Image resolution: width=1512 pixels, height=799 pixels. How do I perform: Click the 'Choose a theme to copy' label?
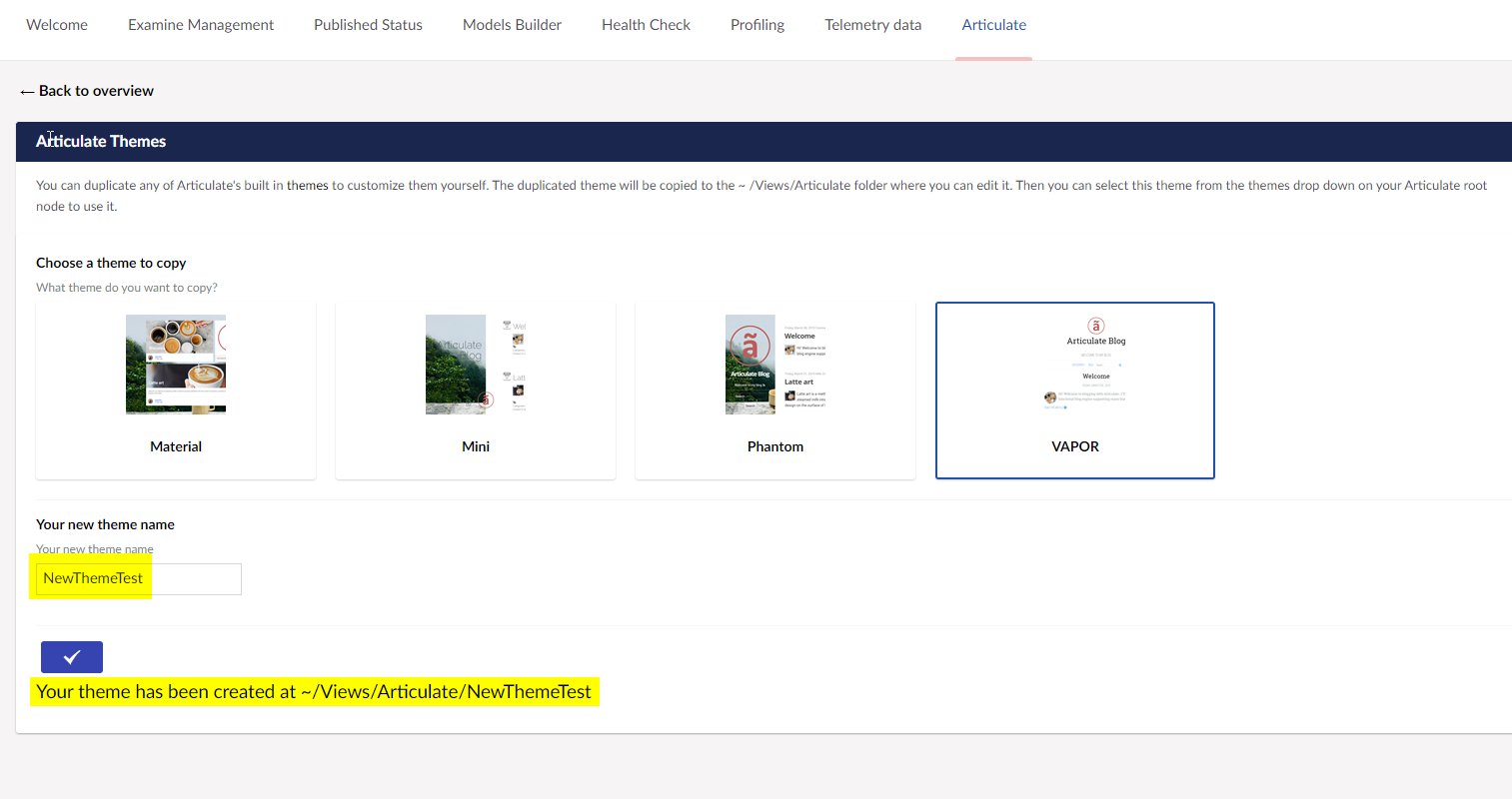(111, 263)
